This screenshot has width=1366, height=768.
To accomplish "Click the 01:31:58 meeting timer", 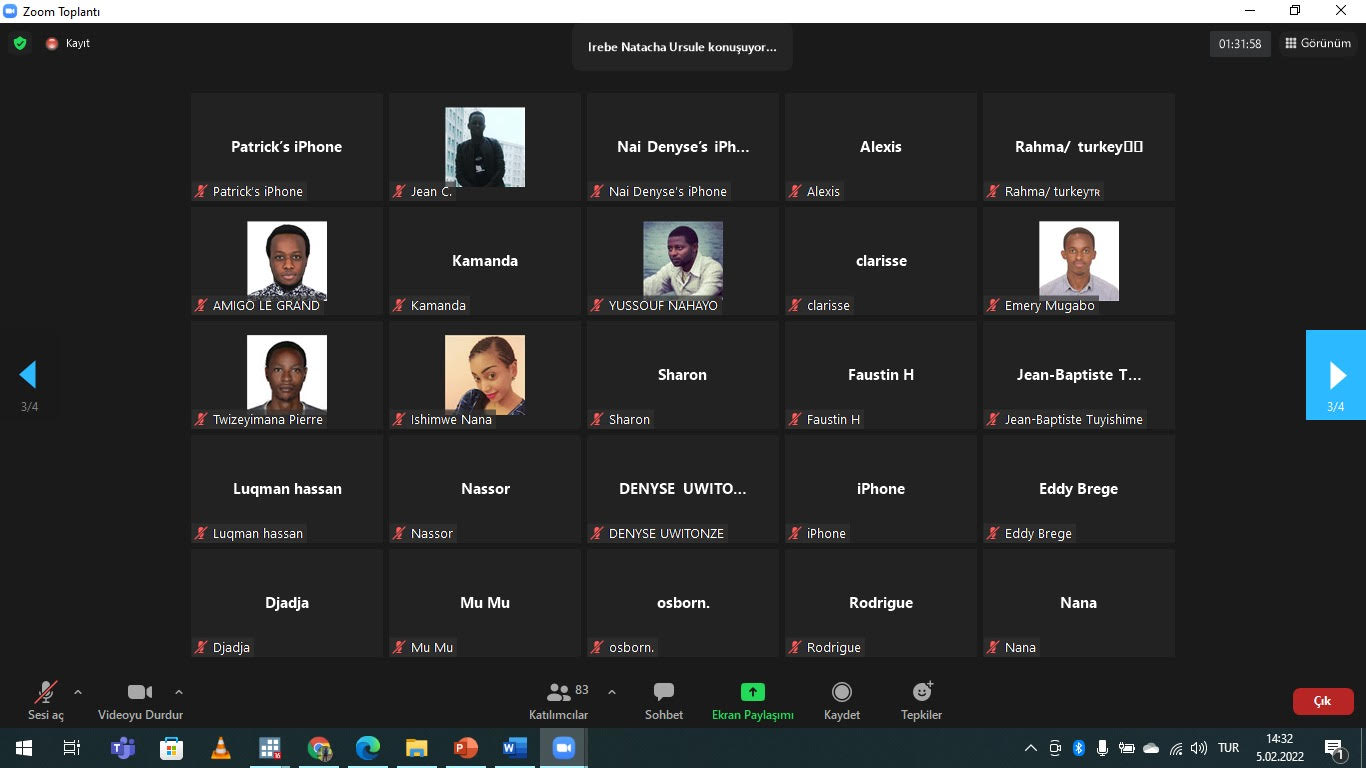I will point(1240,44).
